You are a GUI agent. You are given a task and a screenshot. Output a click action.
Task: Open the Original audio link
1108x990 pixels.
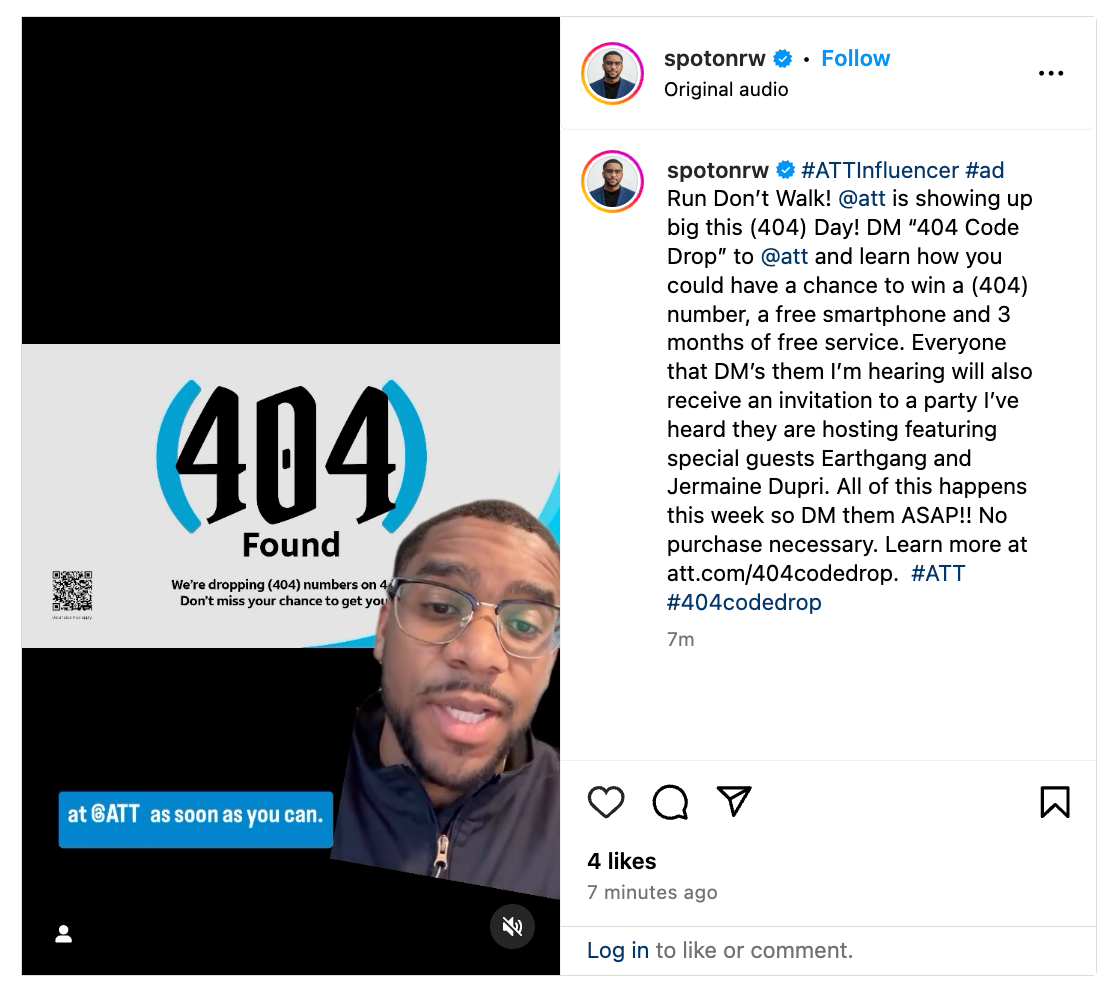[726, 90]
